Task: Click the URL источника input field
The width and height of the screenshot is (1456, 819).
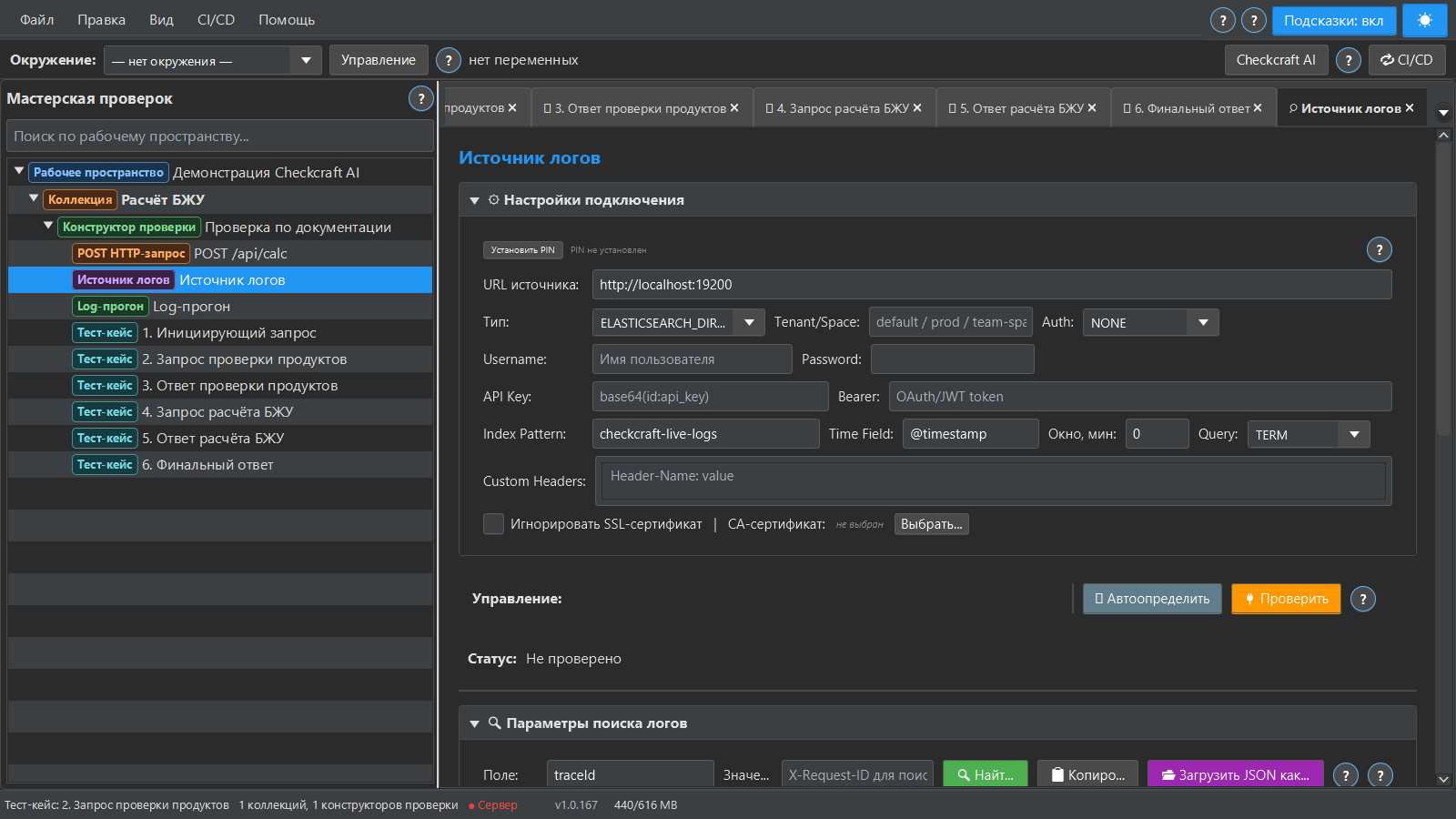Action: pyautogui.click(x=992, y=284)
